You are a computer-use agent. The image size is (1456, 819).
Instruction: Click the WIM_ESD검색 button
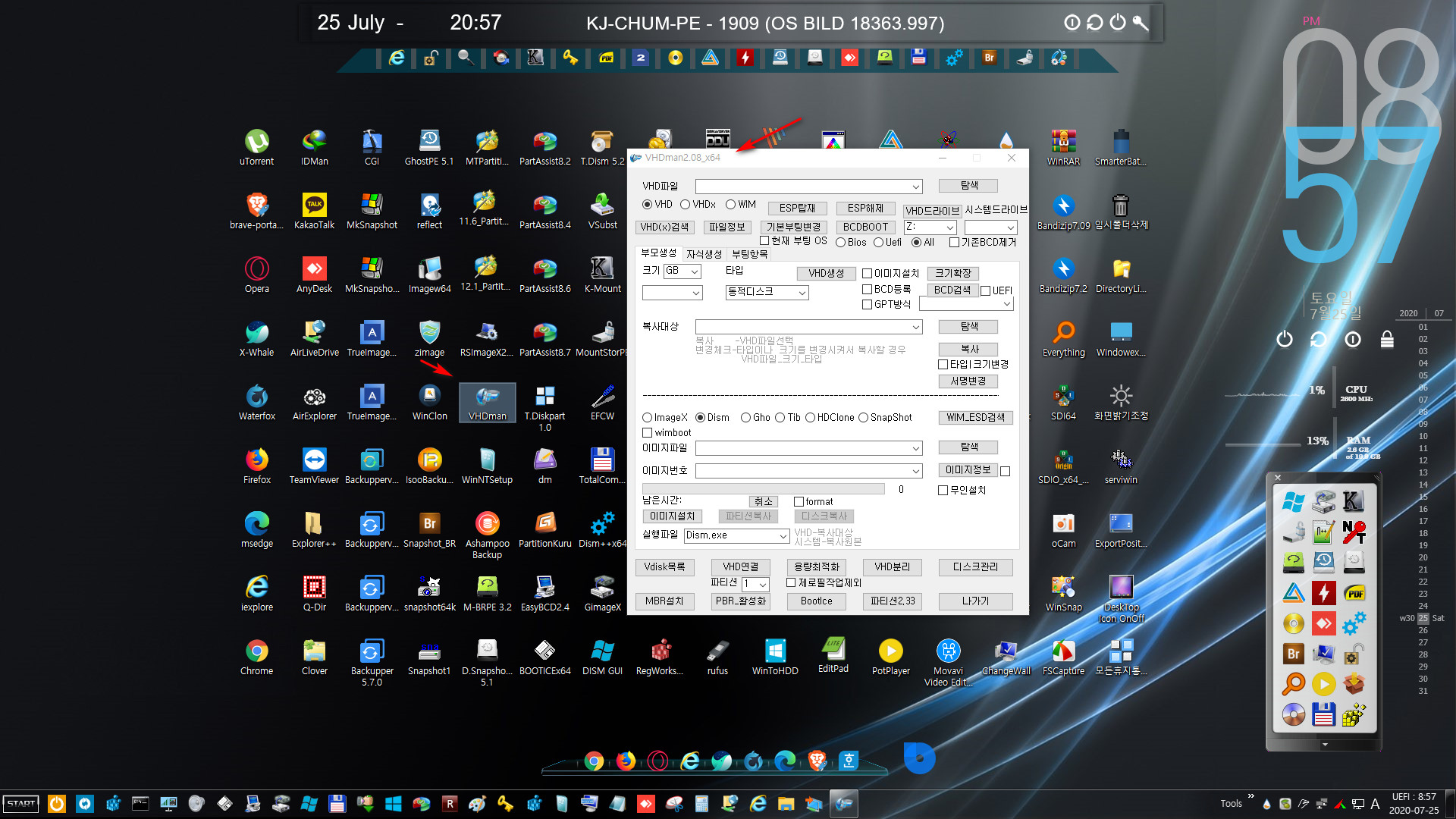pyautogui.click(x=975, y=418)
